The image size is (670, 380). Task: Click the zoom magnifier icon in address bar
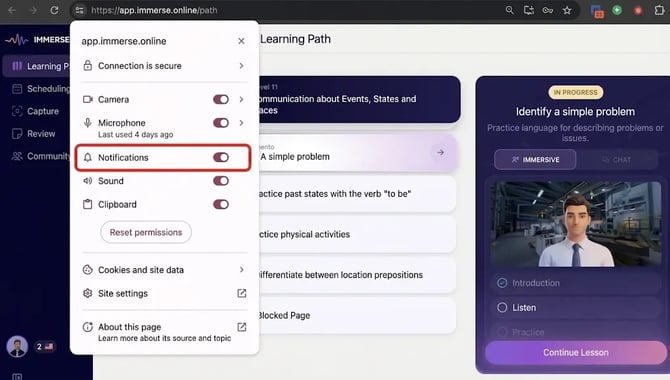click(509, 10)
